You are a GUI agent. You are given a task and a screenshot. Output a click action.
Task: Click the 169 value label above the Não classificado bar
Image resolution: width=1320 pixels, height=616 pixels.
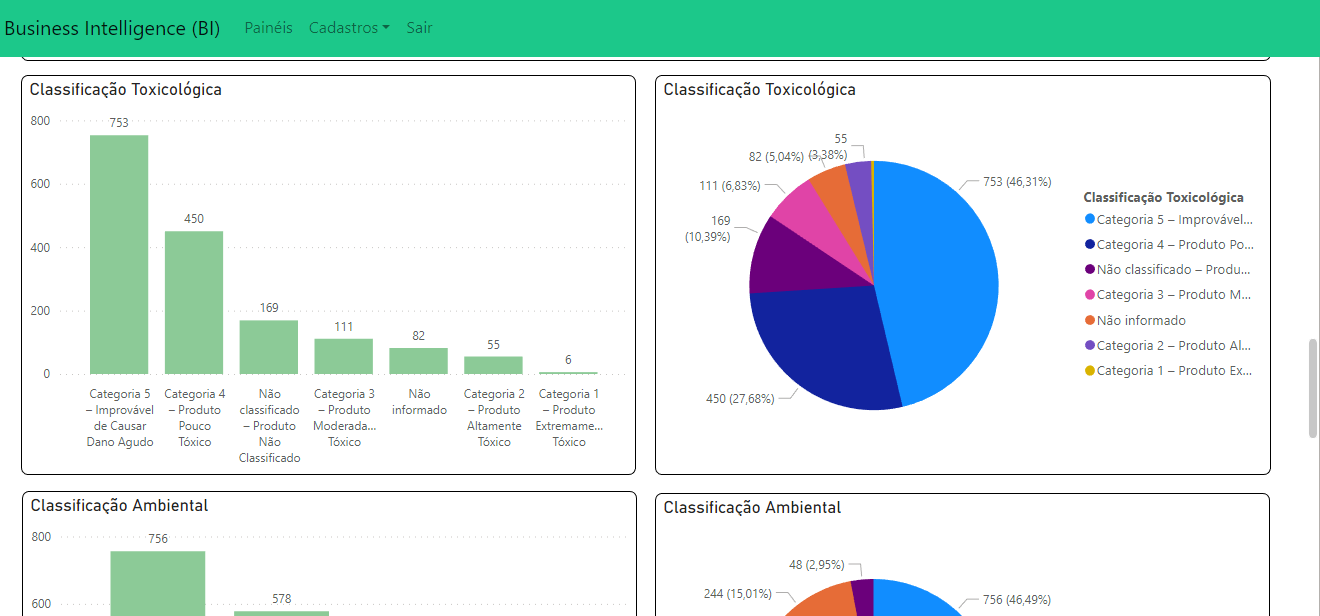tap(269, 308)
